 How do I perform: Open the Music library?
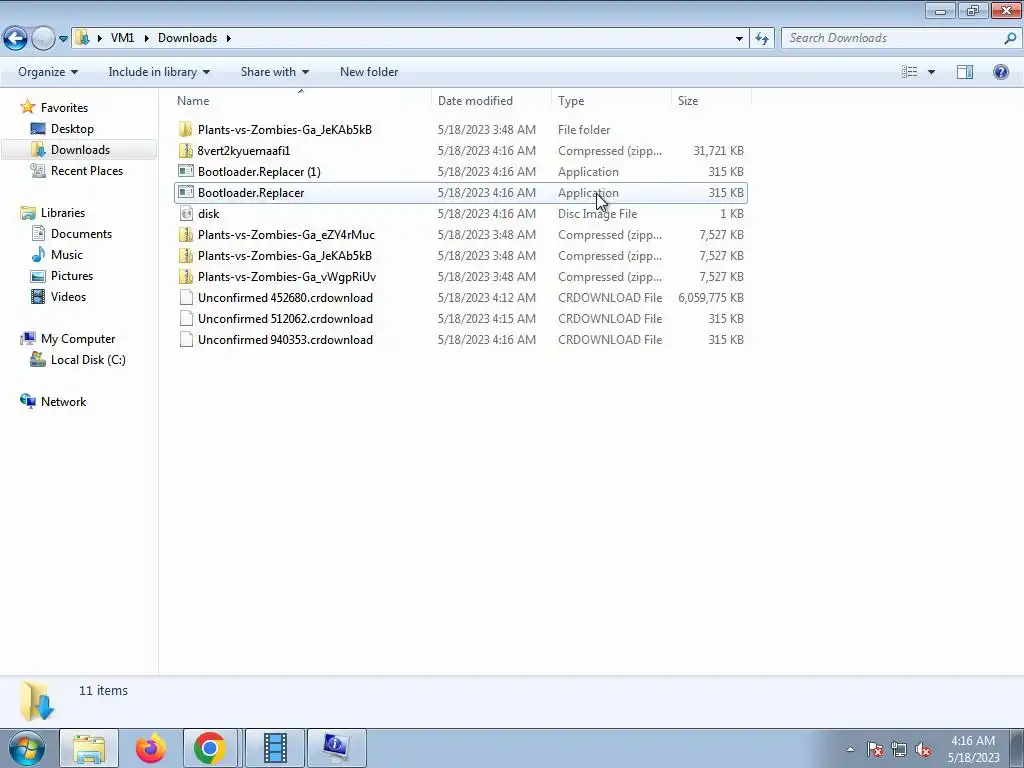coord(67,255)
